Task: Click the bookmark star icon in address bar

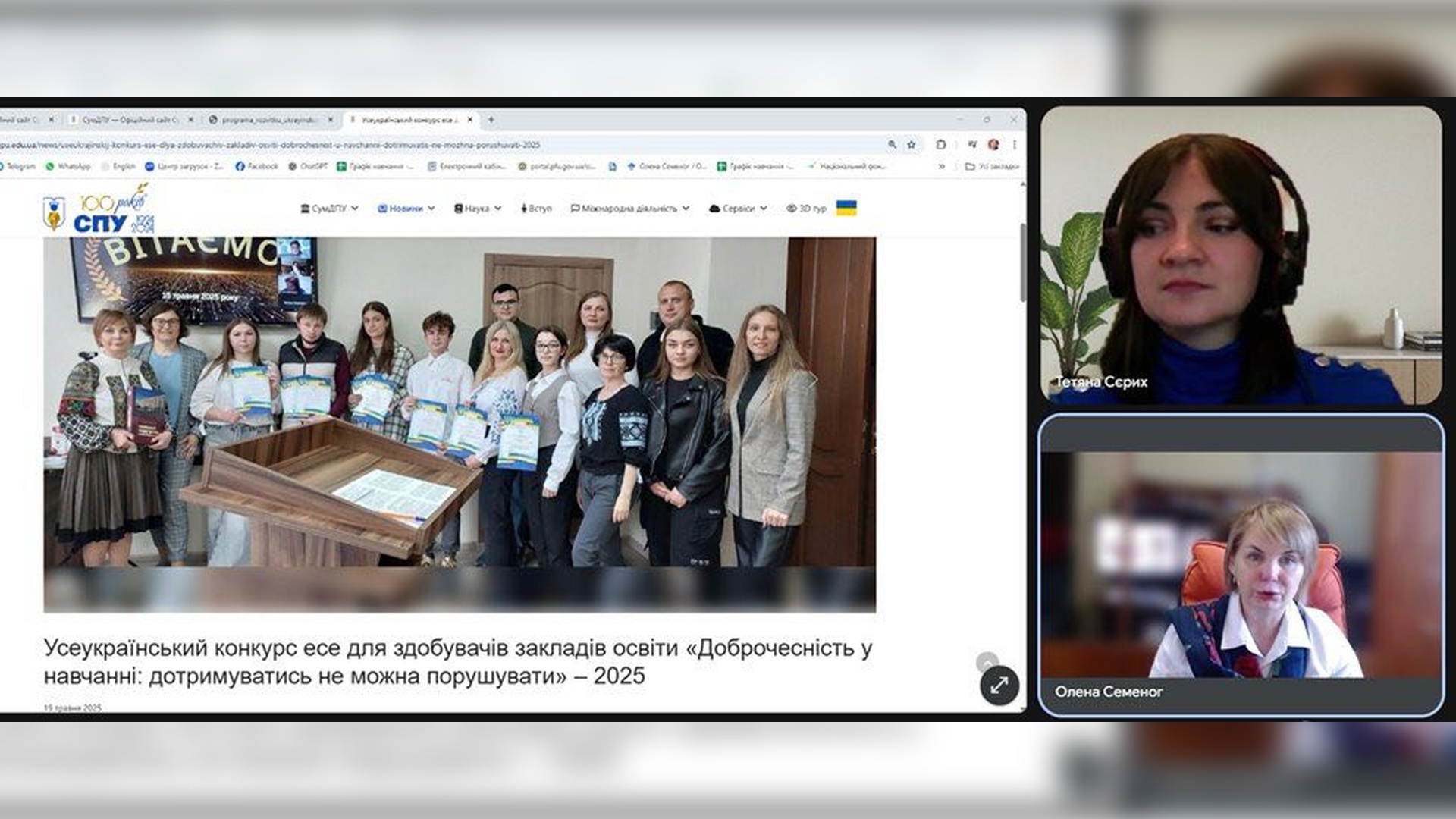Action: click(x=912, y=144)
